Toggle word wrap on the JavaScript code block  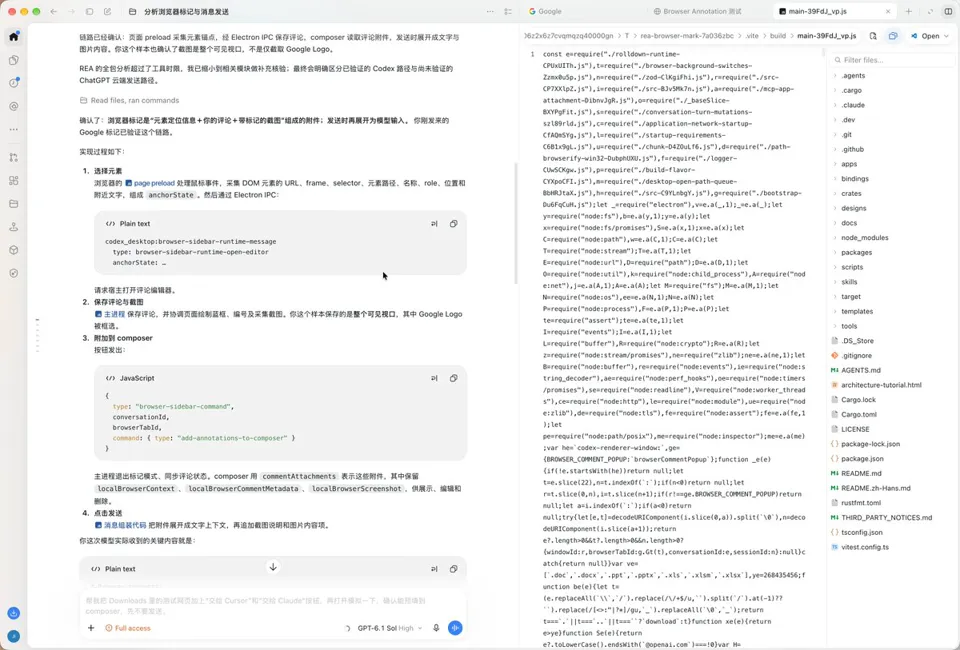434,378
